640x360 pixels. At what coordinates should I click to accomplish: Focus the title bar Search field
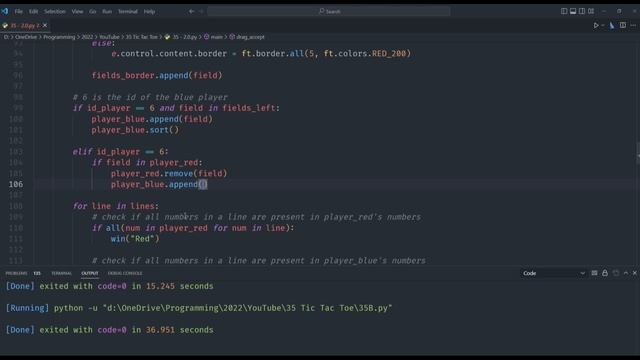click(329, 11)
